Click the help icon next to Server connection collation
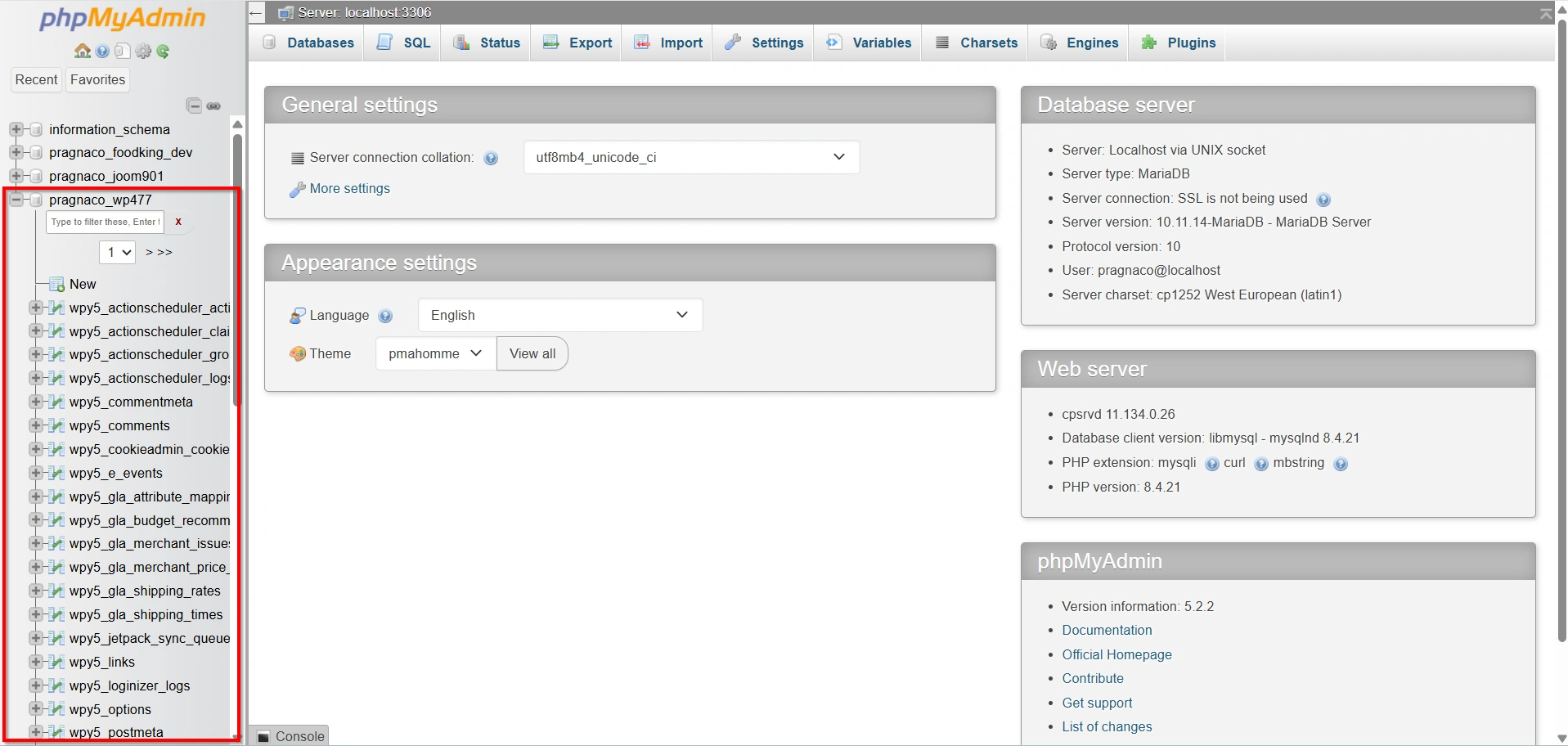1568x746 pixels. pyautogui.click(x=491, y=158)
